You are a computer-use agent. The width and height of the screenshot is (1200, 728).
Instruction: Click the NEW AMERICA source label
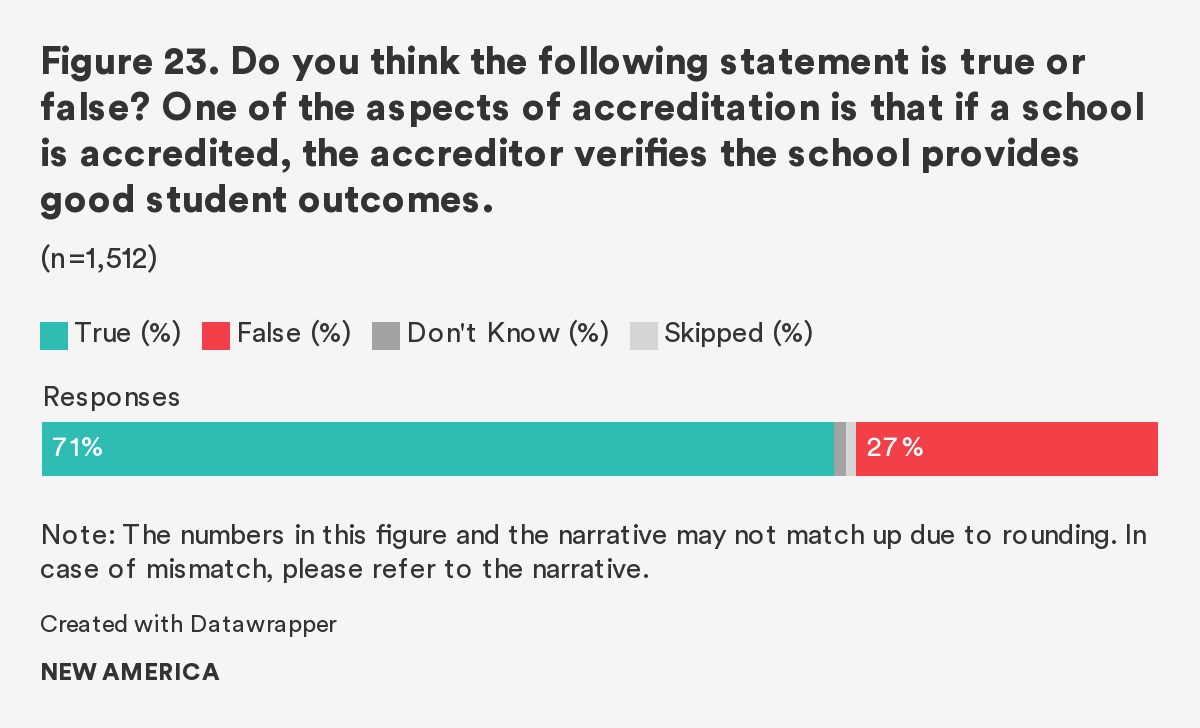click(x=130, y=672)
